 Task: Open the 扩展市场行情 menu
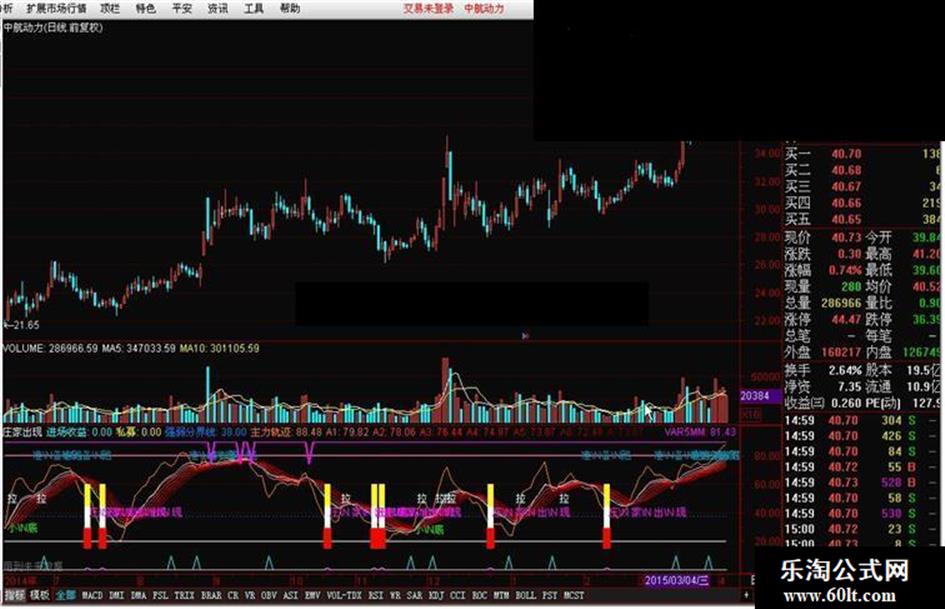point(57,8)
